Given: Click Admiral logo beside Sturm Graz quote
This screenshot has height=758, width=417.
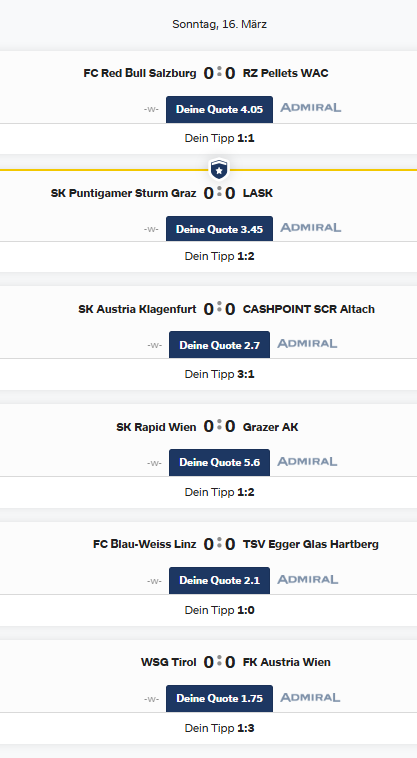Looking at the screenshot, I should point(311,228).
